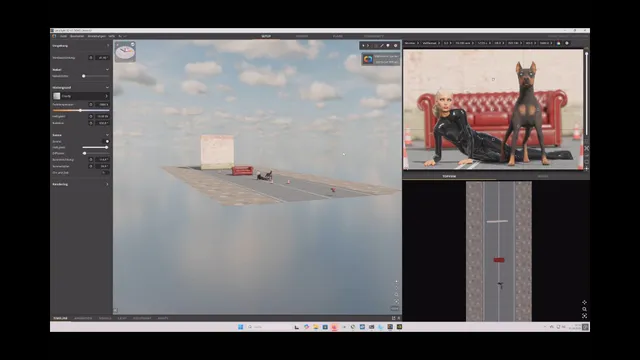Open camera settings gear at end of camera bar

click(567, 43)
